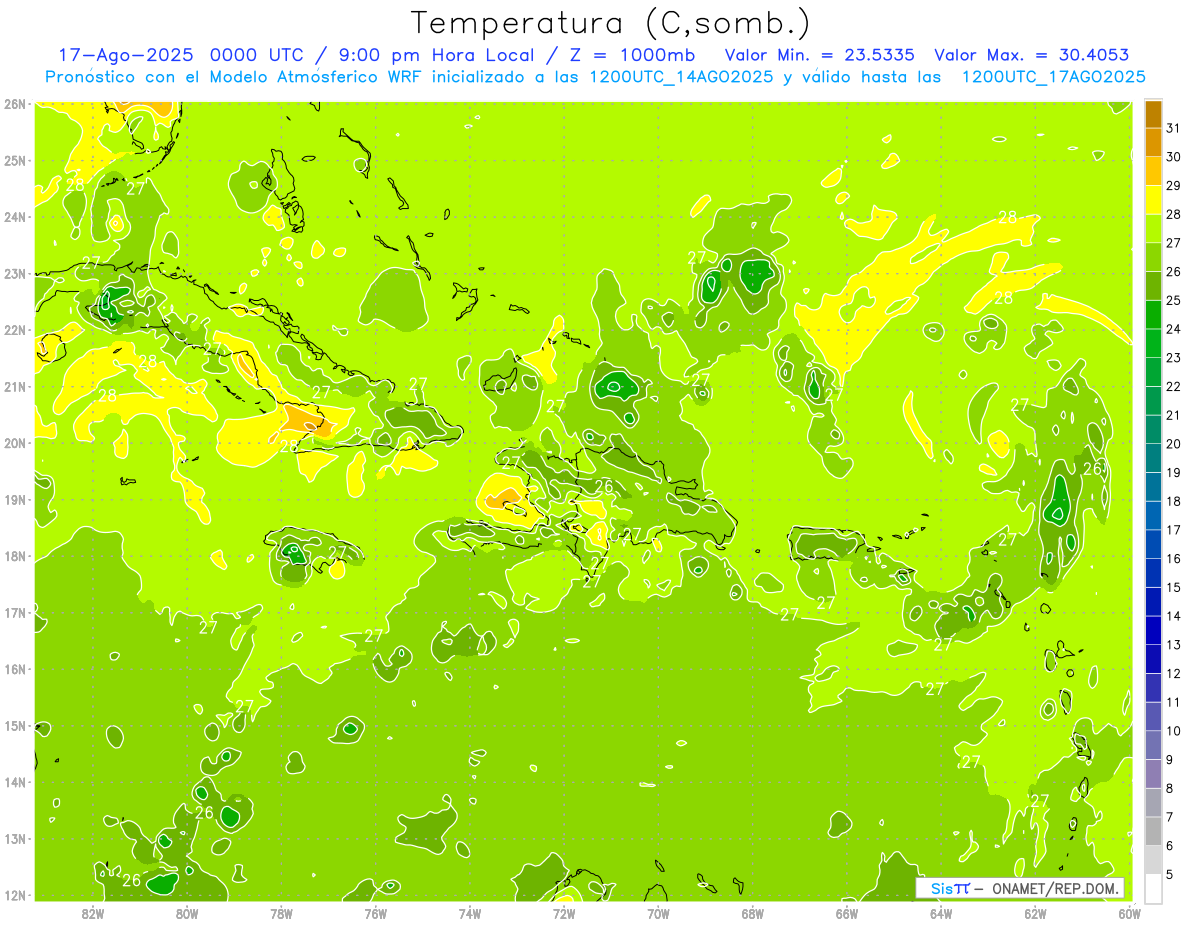Select the "62W" longitude axis label
1200x927 pixels.
[1035, 913]
